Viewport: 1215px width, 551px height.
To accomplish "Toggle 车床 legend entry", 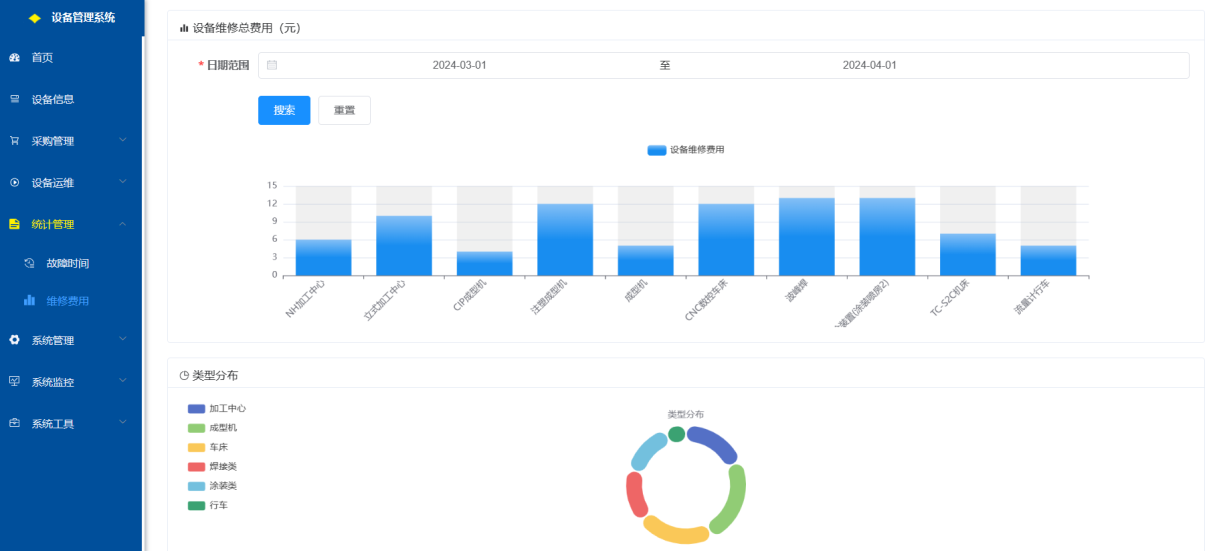I will pyautogui.click(x=208, y=447).
